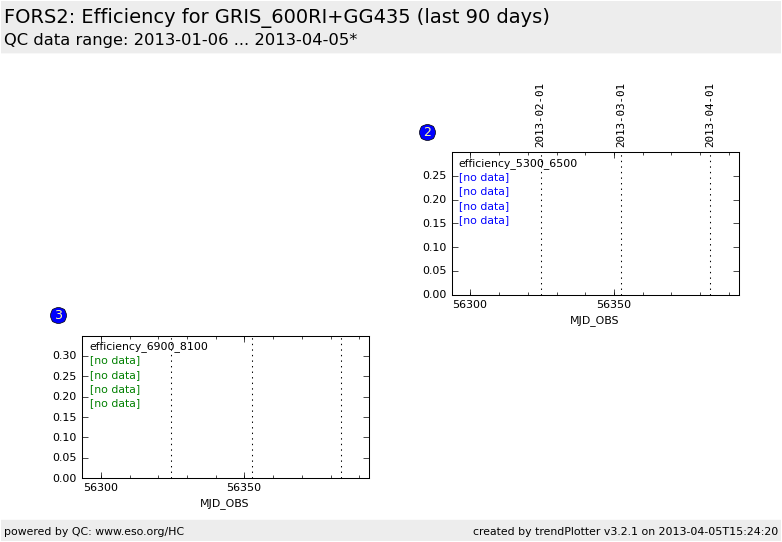Click the QC data range subtitle
The image size is (782, 542).
pos(181,39)
